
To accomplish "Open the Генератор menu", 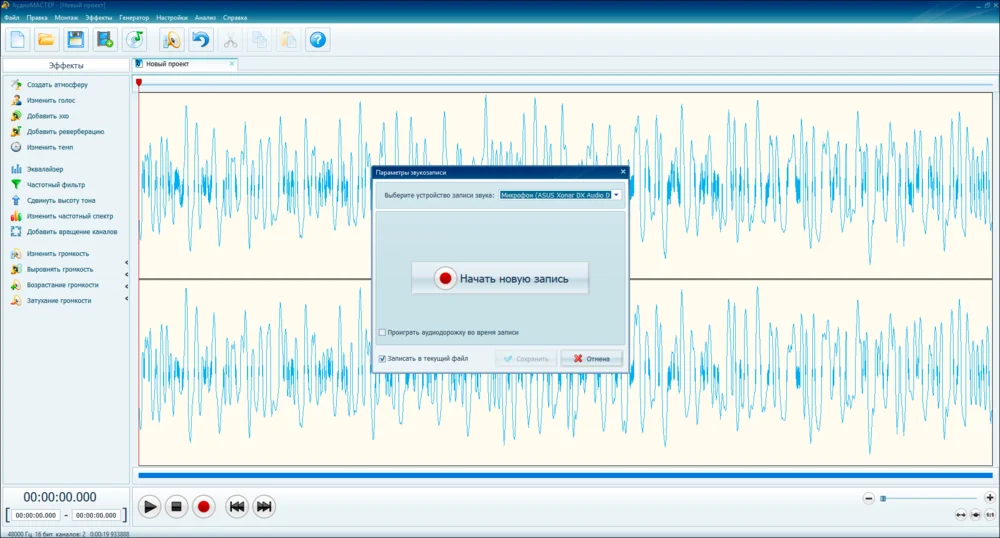I will [134, 18].
